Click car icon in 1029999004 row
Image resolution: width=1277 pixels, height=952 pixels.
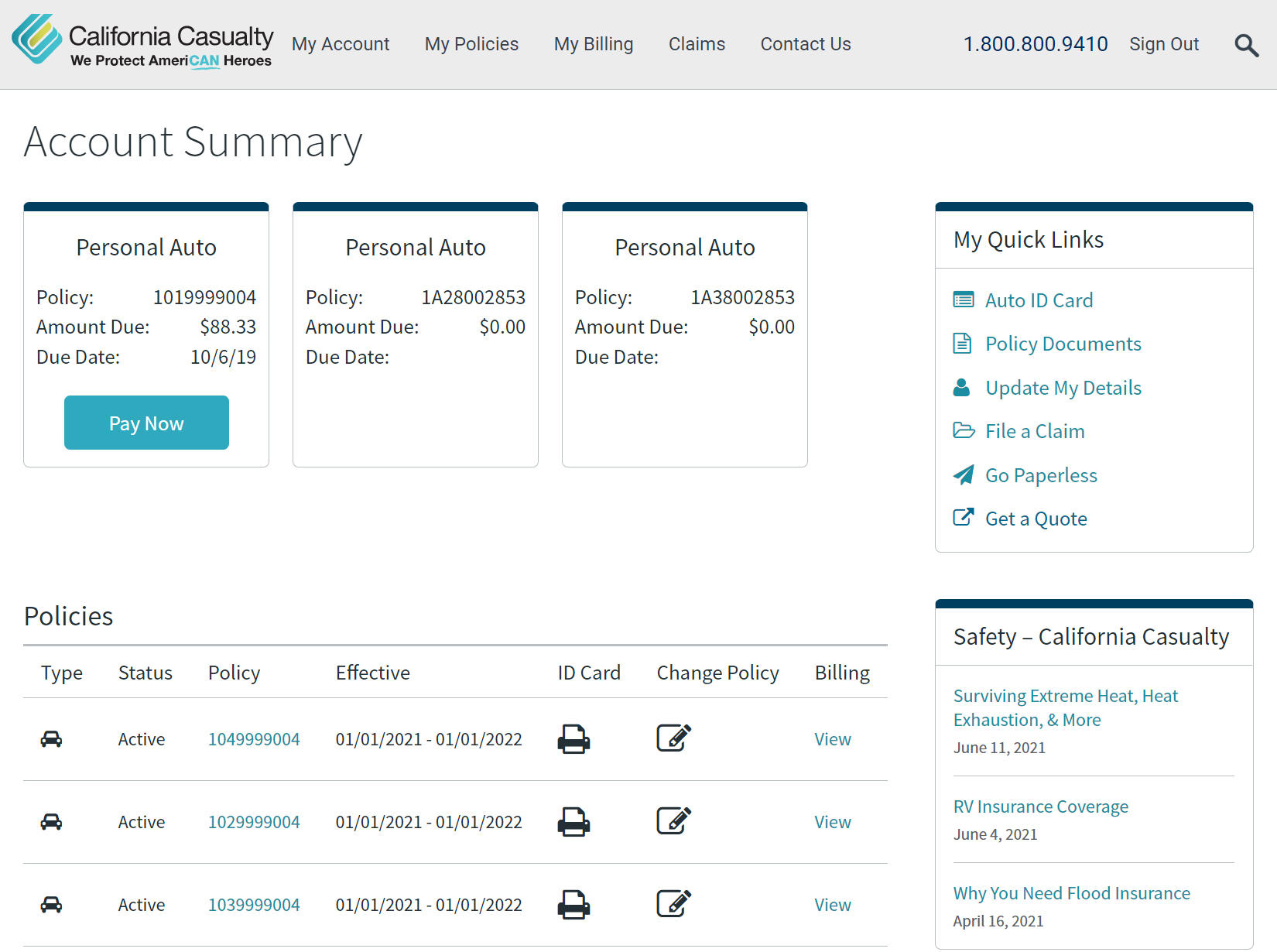pos(51,822)
